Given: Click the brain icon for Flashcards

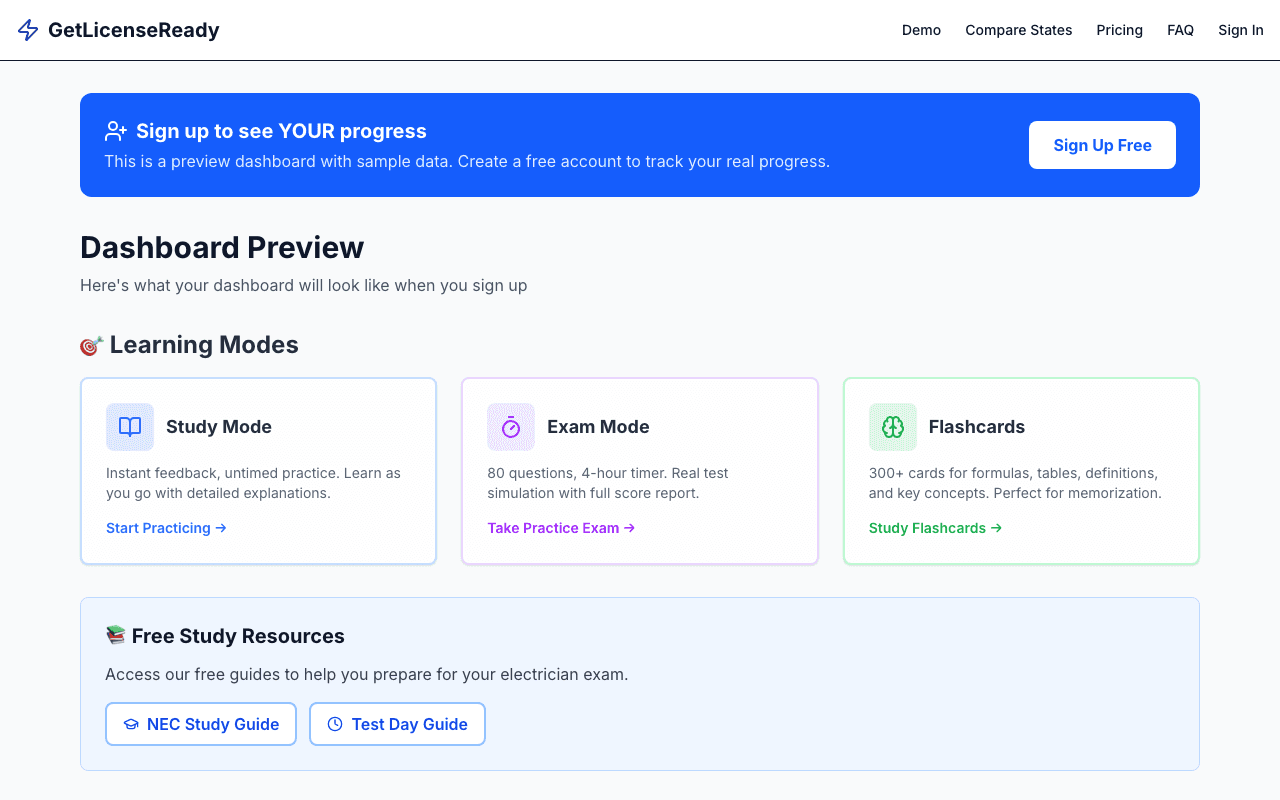Looking at the screenshot, I should click(892, 427).
